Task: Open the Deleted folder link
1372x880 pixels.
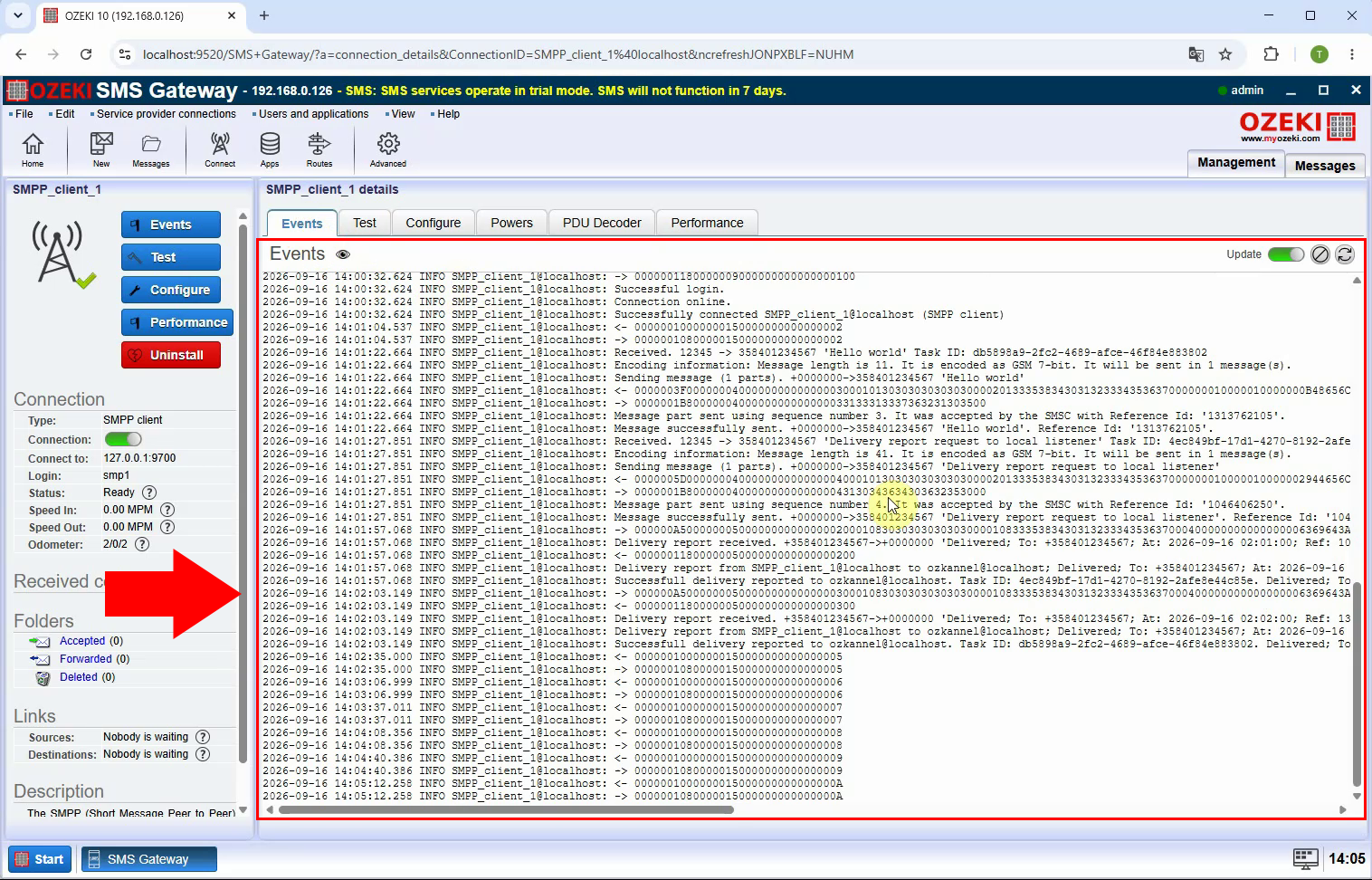Action: (79, 677)
